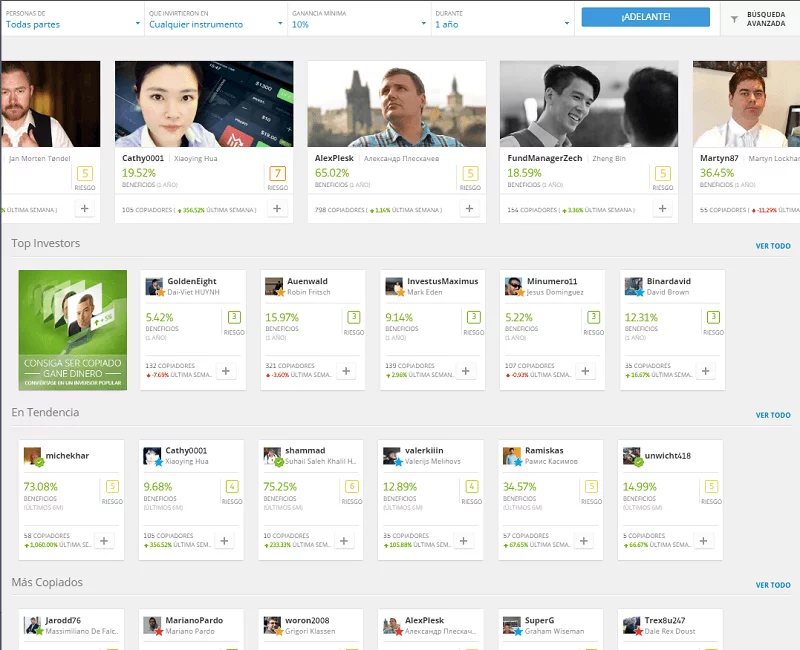Image resolution: width=800 pixels, height=650 pixels.
Task: Add FundManagerZech with plus button
Action: point(662,208)
